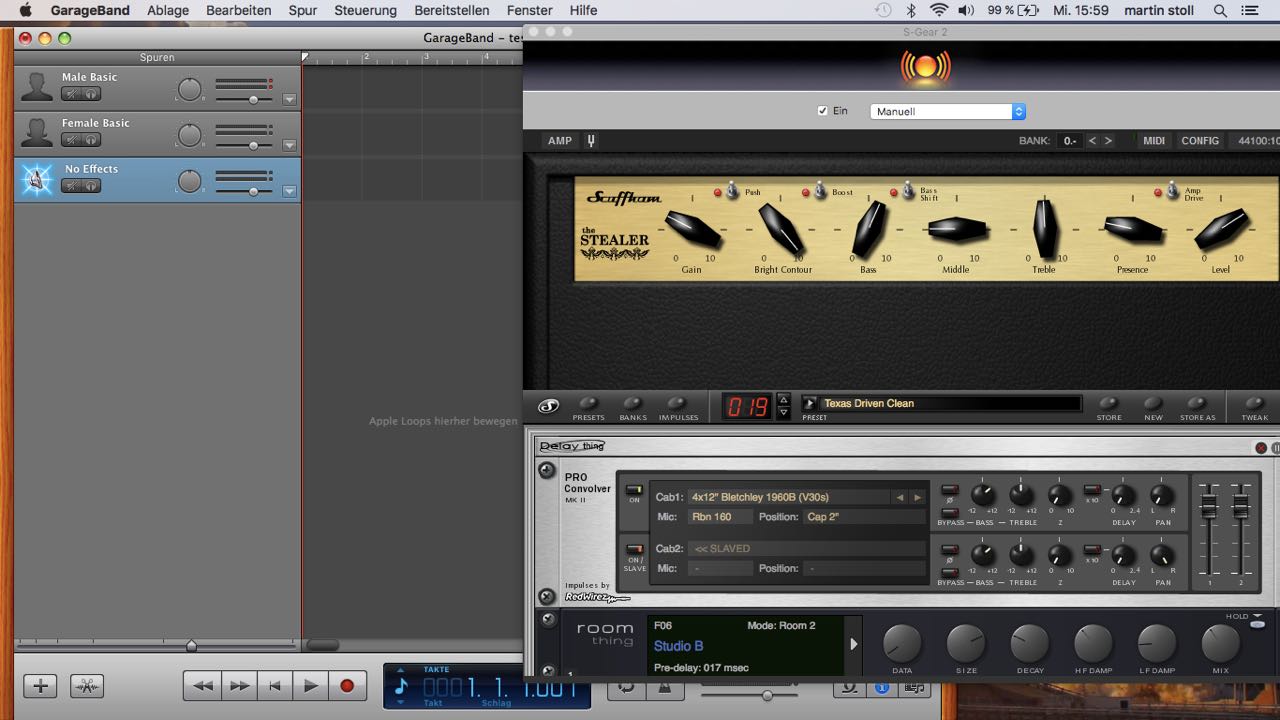Expand No Effects track automation arrow
1280x720 pixels.
(289, 191)
